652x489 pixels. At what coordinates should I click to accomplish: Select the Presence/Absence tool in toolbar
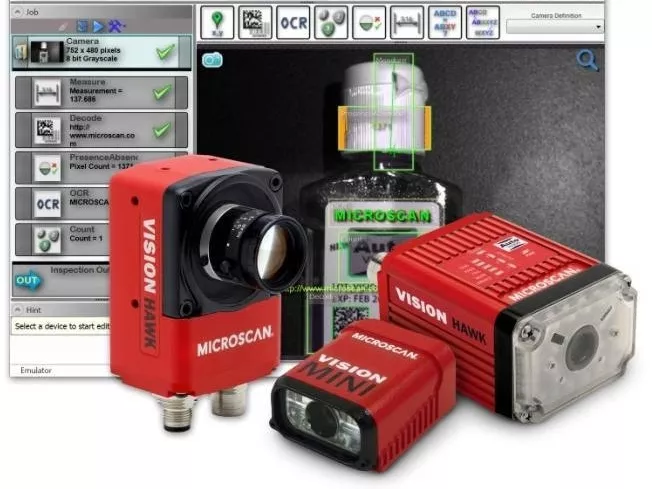point(369,22)
